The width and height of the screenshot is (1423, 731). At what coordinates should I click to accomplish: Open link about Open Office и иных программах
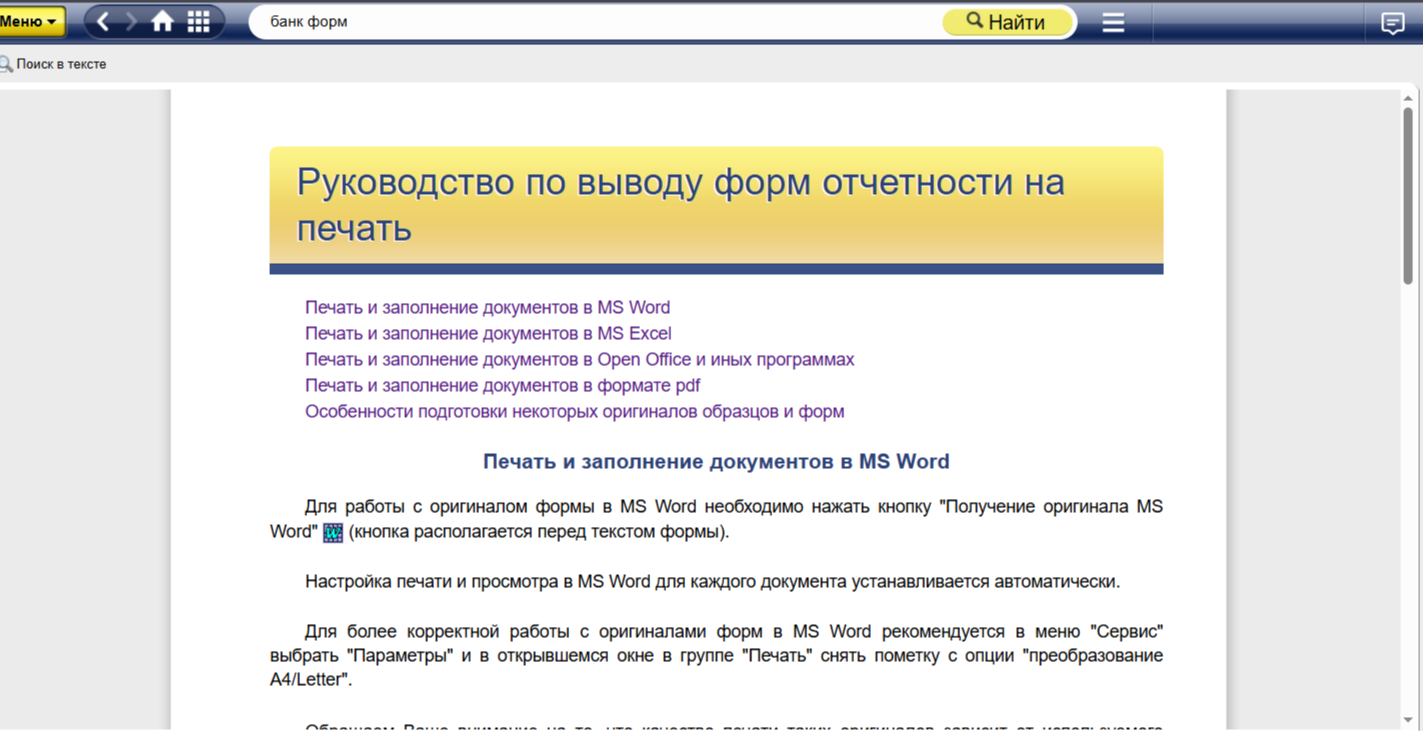tap(579, 359)
